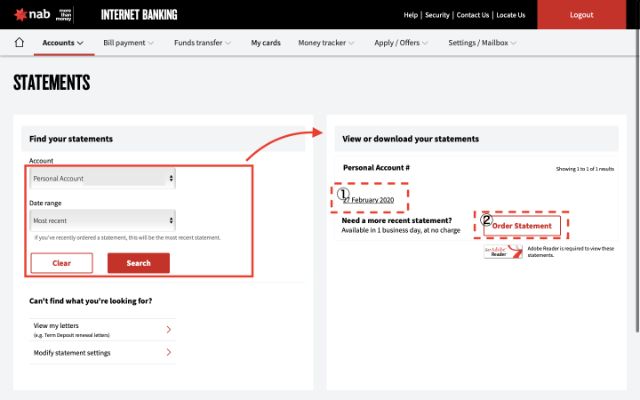Click the Contact Us link

tap(473, 15)
